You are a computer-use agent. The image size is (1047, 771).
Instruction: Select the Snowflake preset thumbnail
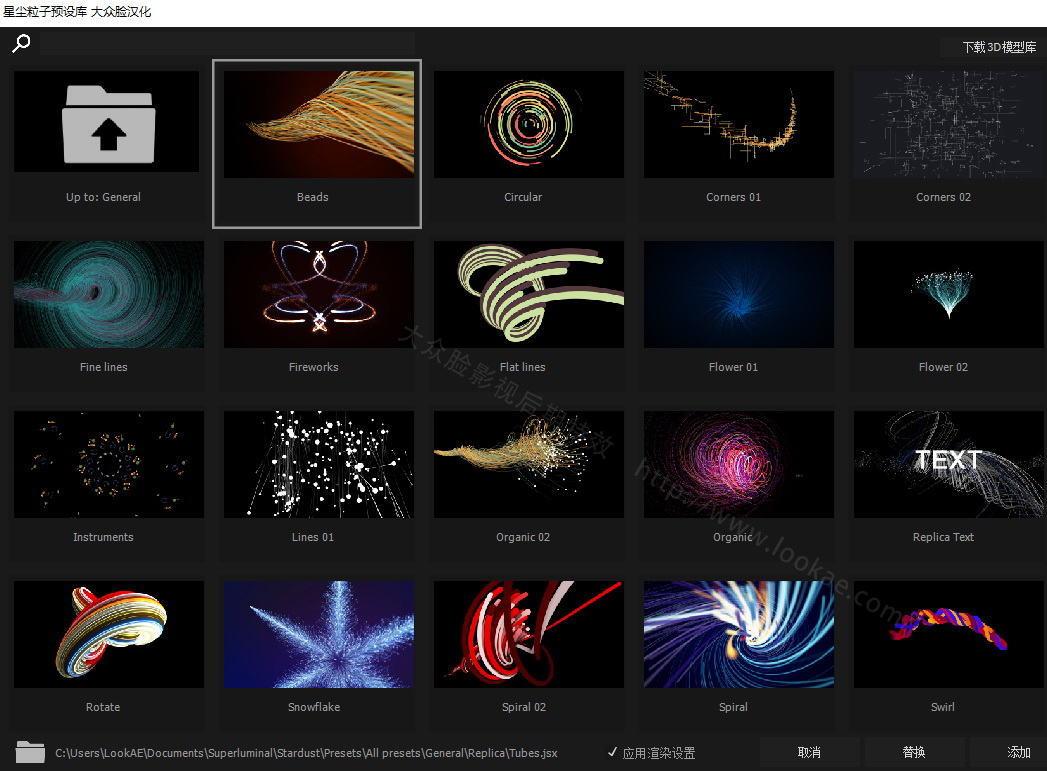pyautogui.click(x=318, y=634)
